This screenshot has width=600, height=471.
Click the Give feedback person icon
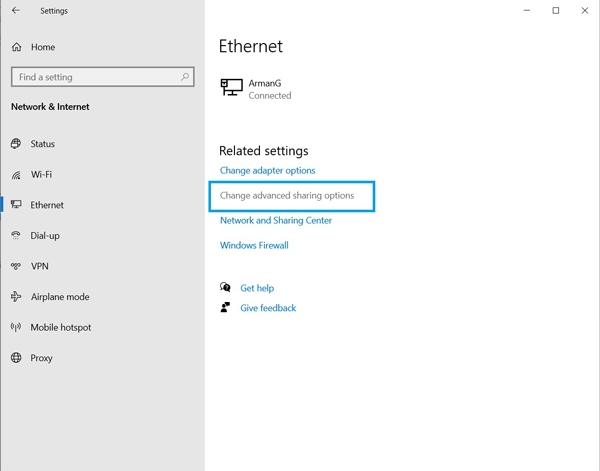[x=225, y=307]
